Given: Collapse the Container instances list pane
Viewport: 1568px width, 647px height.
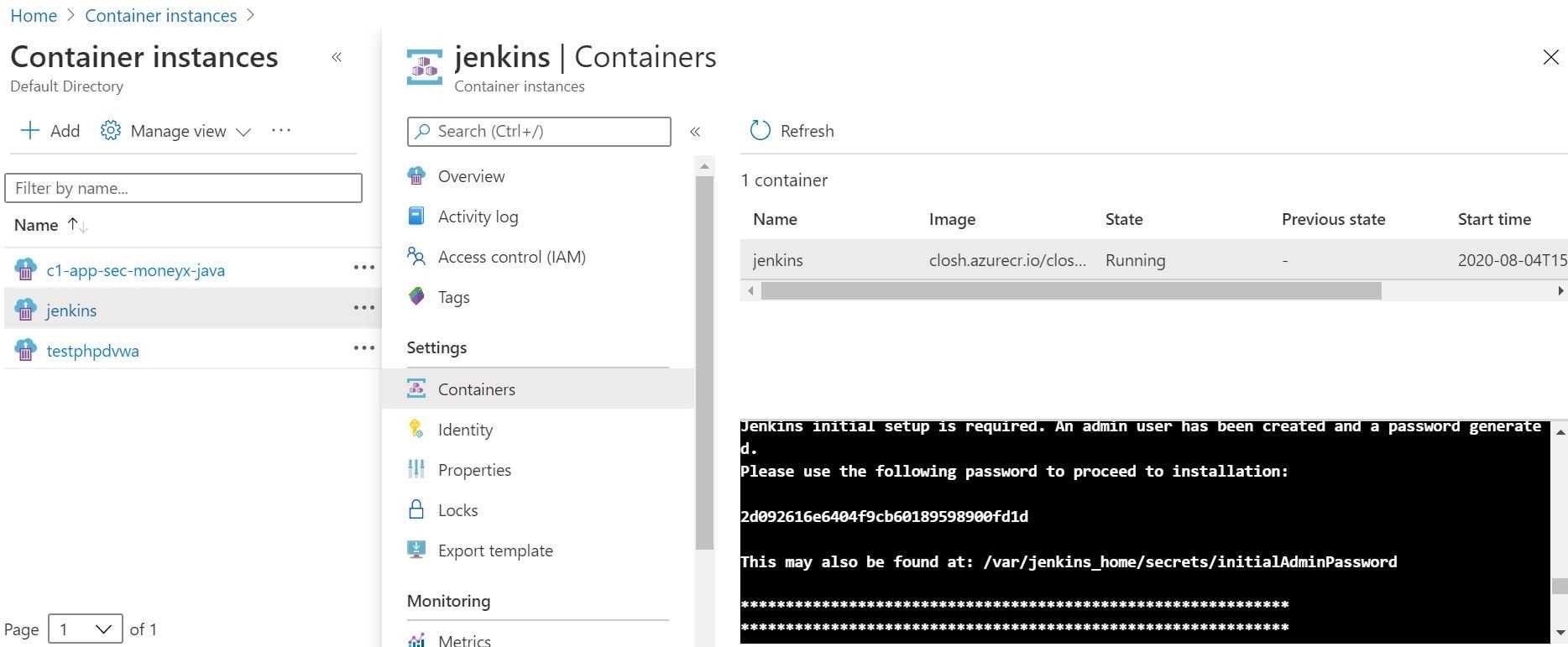Looking at the screenshot, I should point(337,57).
